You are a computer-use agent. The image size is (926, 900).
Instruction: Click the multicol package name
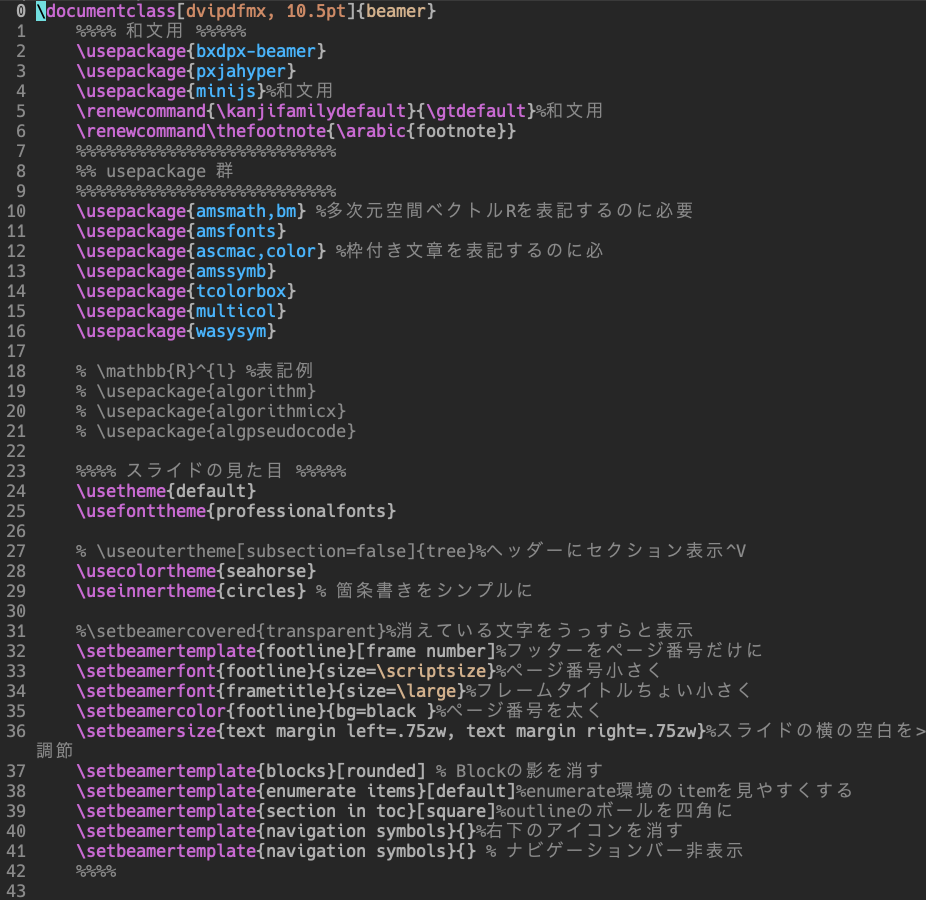click(x=236, y=311)
